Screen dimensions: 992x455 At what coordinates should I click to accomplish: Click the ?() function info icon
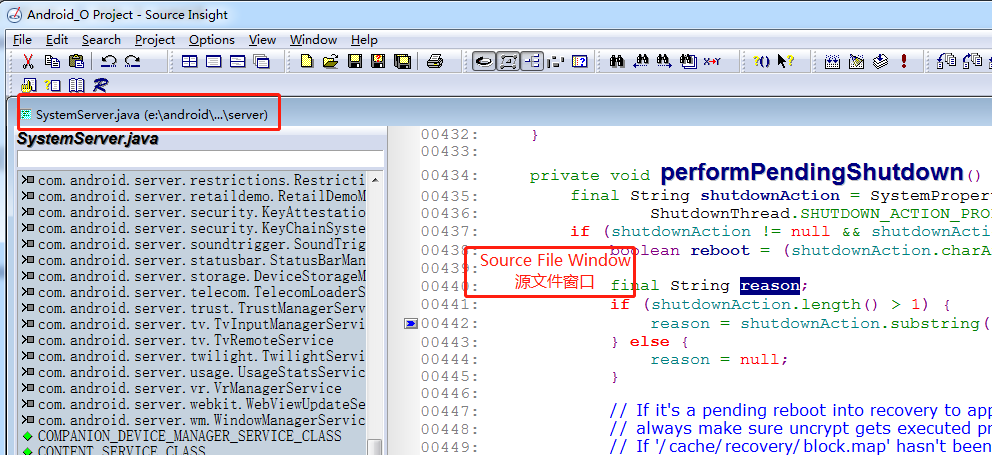coord(761,61)
